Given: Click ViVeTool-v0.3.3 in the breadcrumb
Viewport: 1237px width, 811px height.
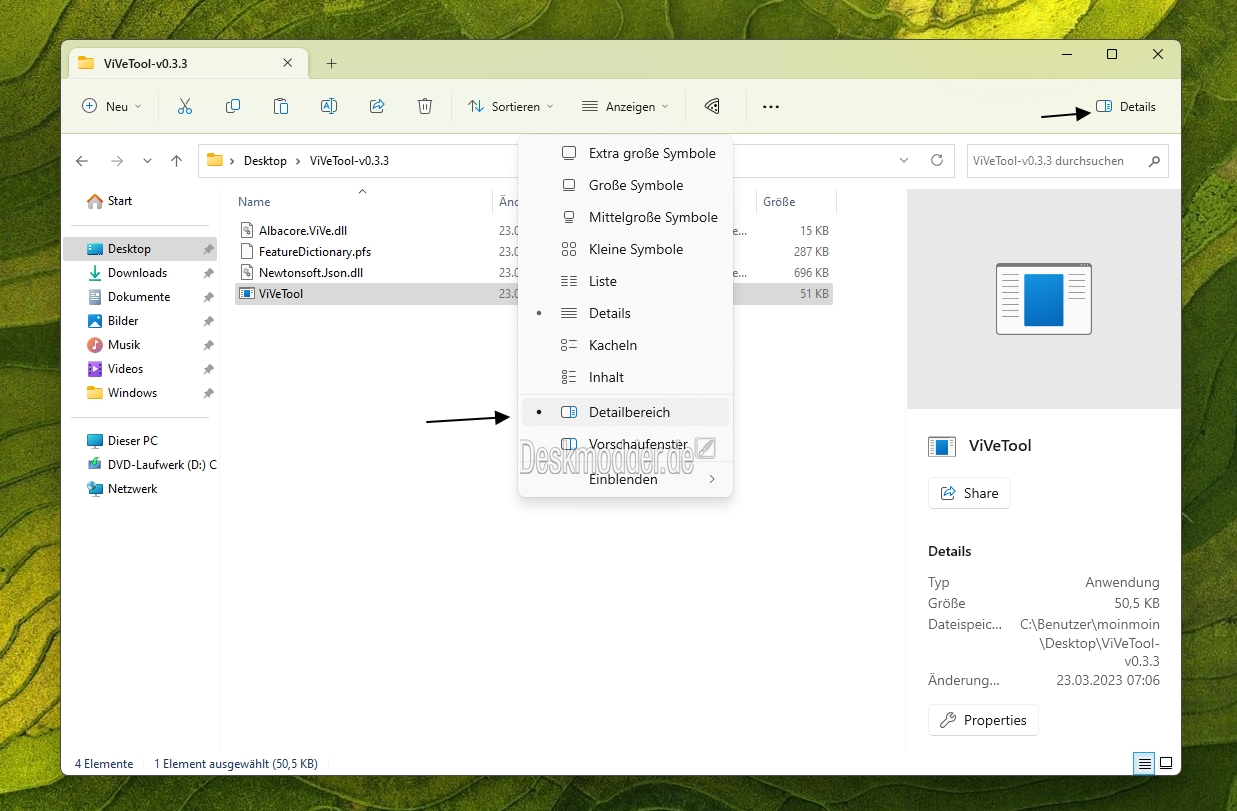Looking at the screenshot, I should [x=349, y=161].
